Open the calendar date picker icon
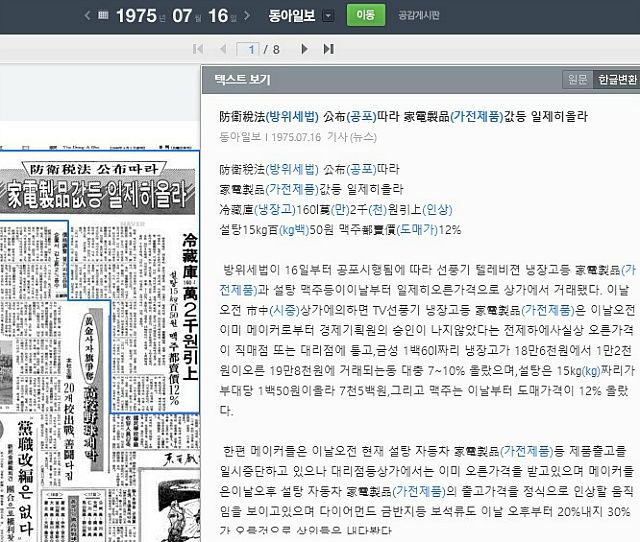 coord(104,15)
